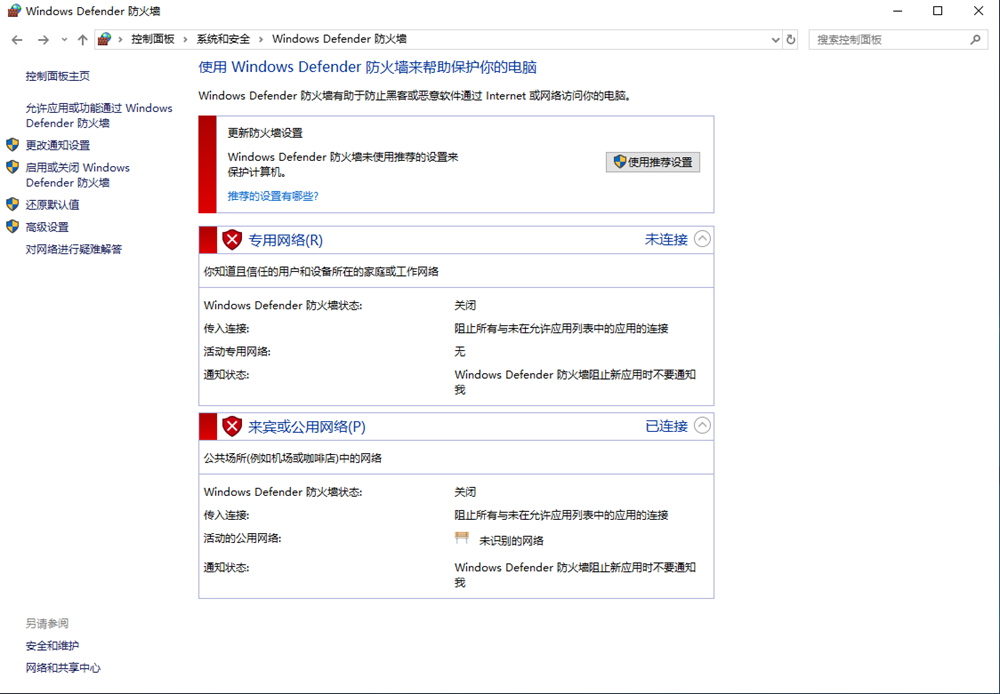1000x694 pixels.
Task: Click the control panel address bar icon
Action: (x=104, y=39)
